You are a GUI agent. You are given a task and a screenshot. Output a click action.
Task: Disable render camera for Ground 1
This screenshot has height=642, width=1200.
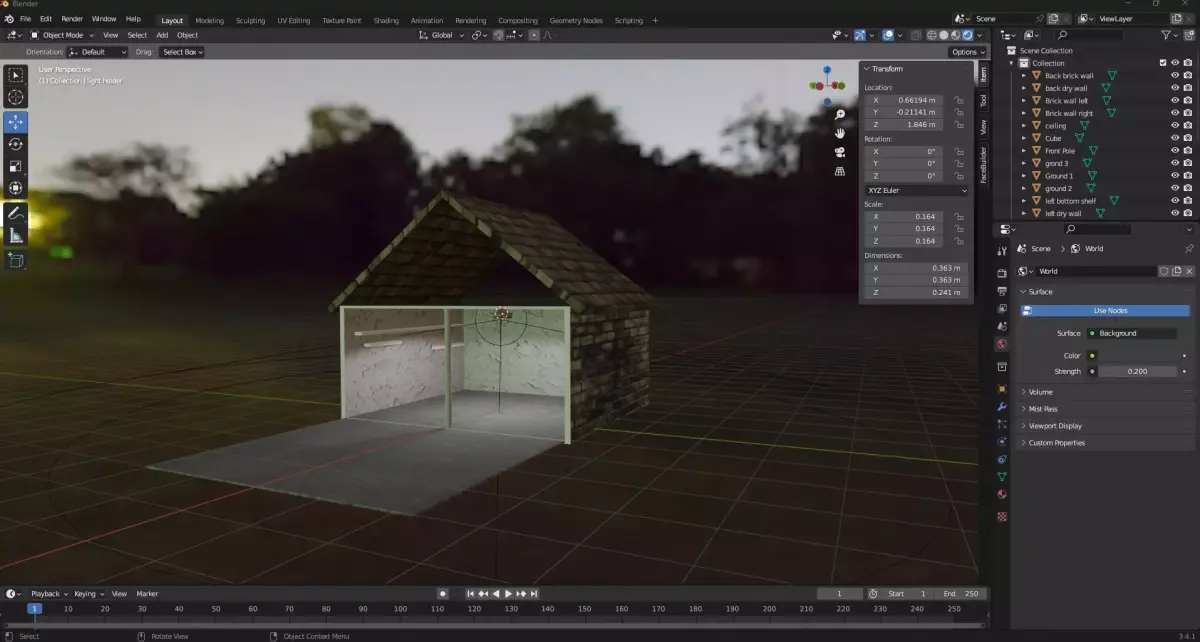(x=1187, y=176)
